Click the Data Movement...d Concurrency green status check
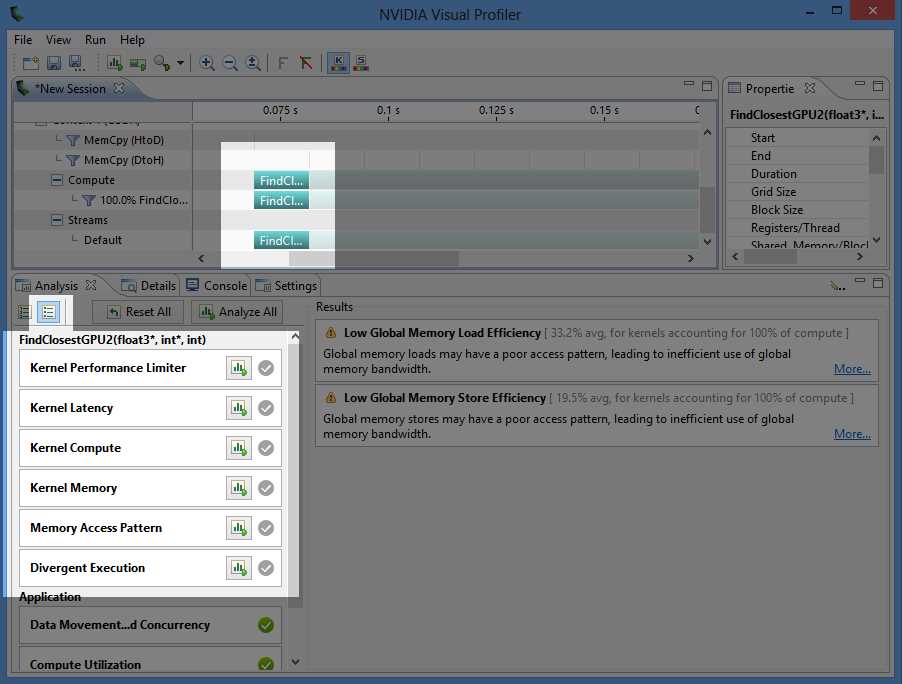 pos(266,625)
